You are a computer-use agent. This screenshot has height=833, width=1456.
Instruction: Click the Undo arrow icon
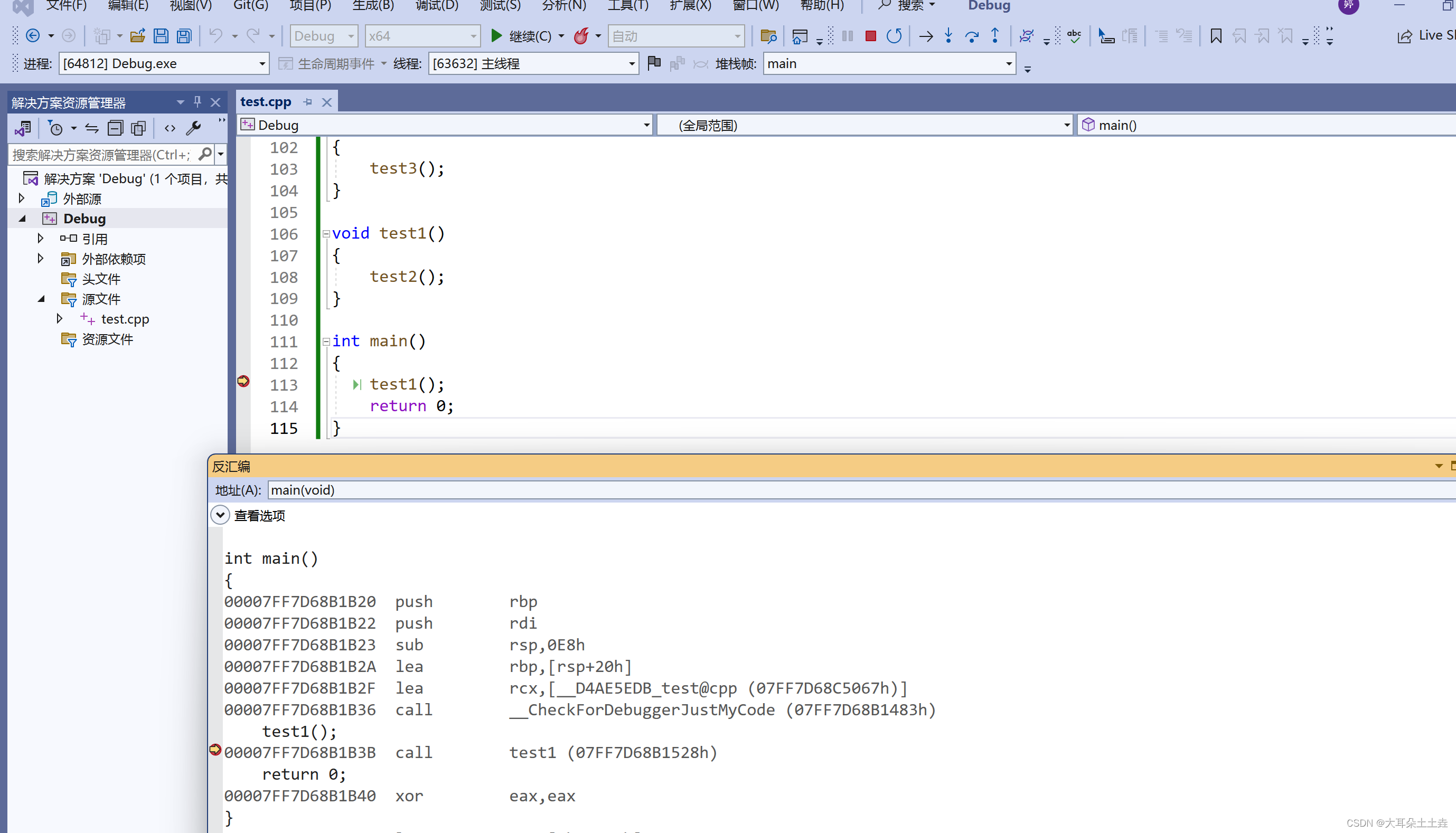[216, 36]
